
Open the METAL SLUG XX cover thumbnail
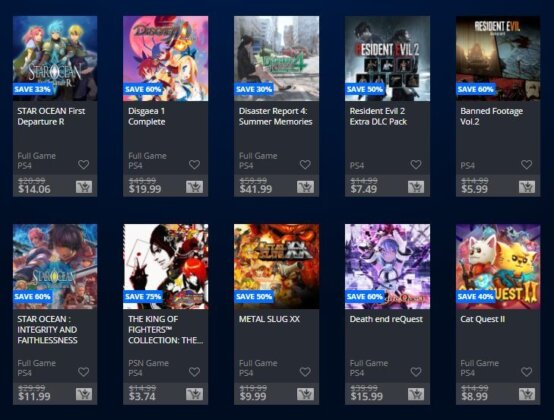[276, 266]
